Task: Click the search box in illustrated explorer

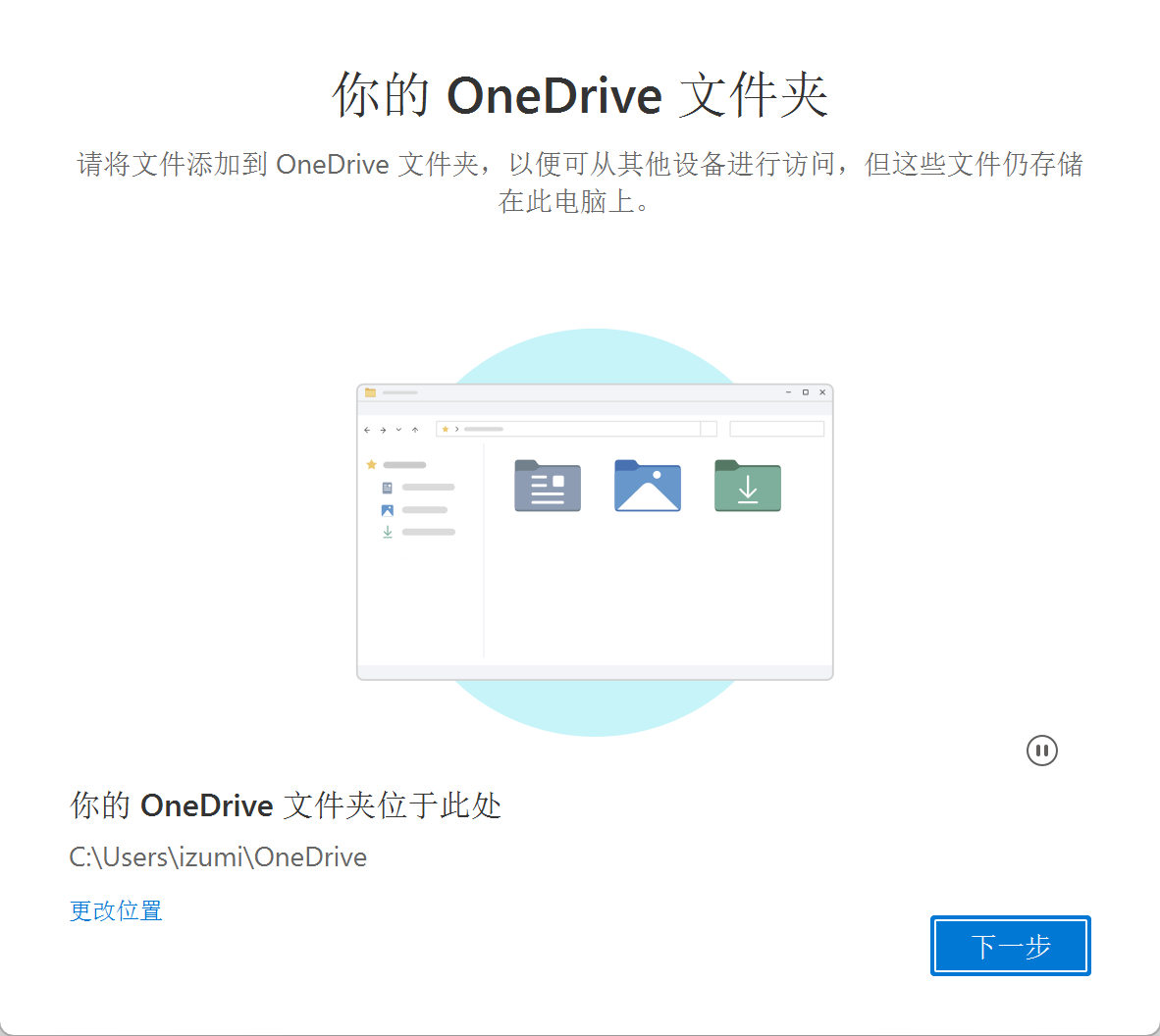Action: tap(776, 429)
